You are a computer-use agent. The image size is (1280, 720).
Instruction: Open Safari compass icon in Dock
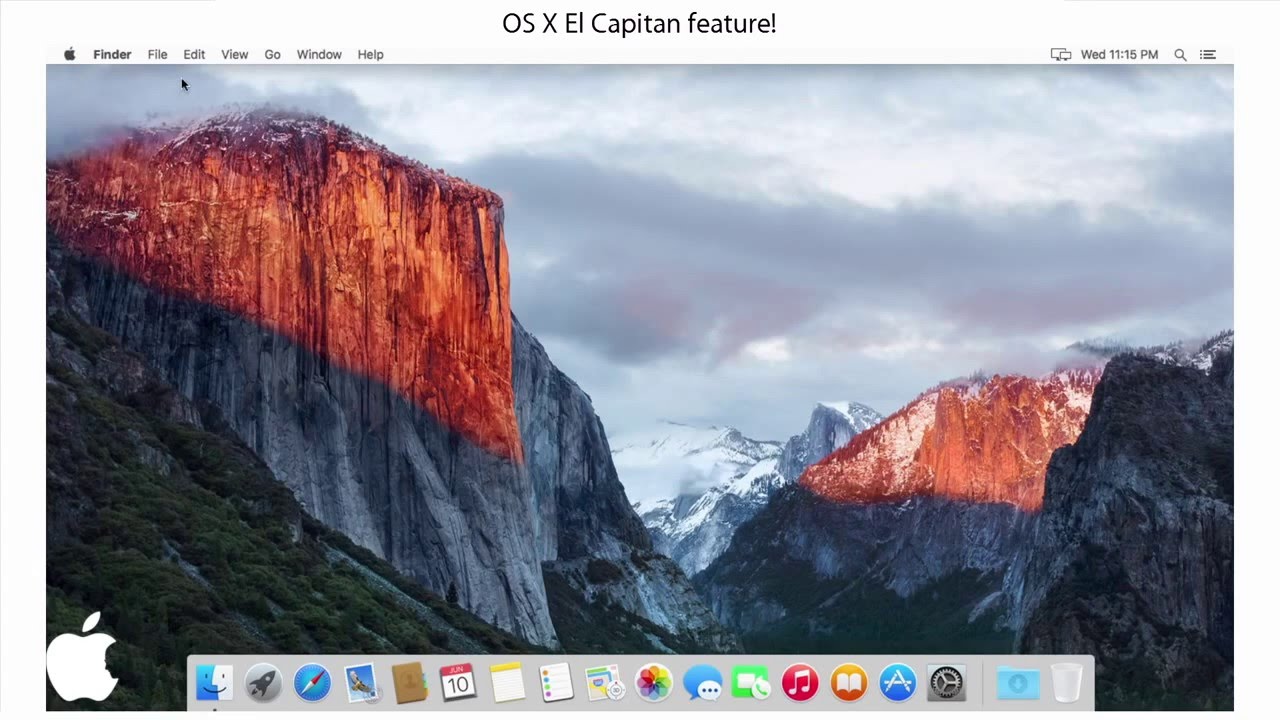[x=312, y=683]
